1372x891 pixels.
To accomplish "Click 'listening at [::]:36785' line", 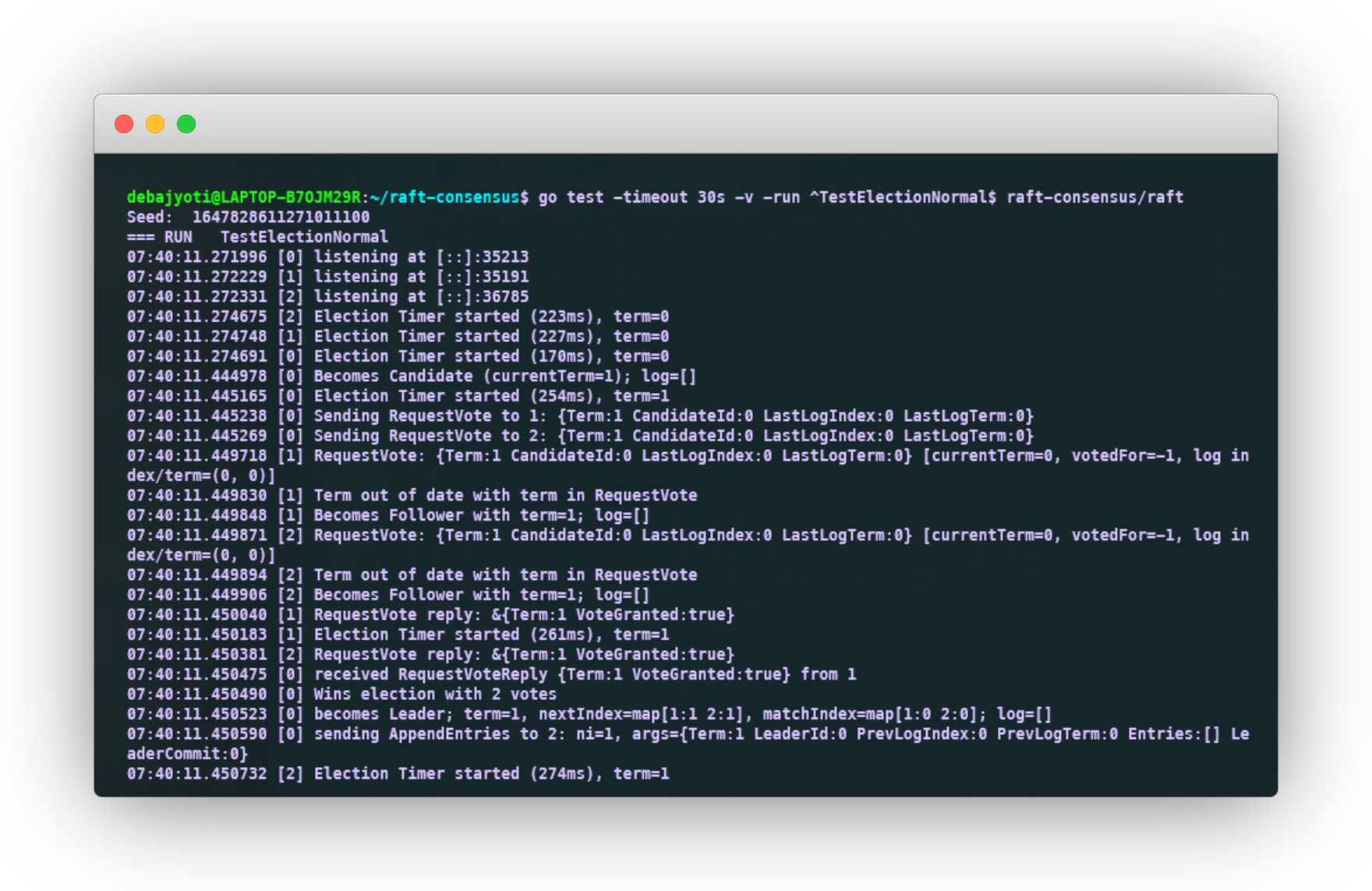I will pos(328,296).
